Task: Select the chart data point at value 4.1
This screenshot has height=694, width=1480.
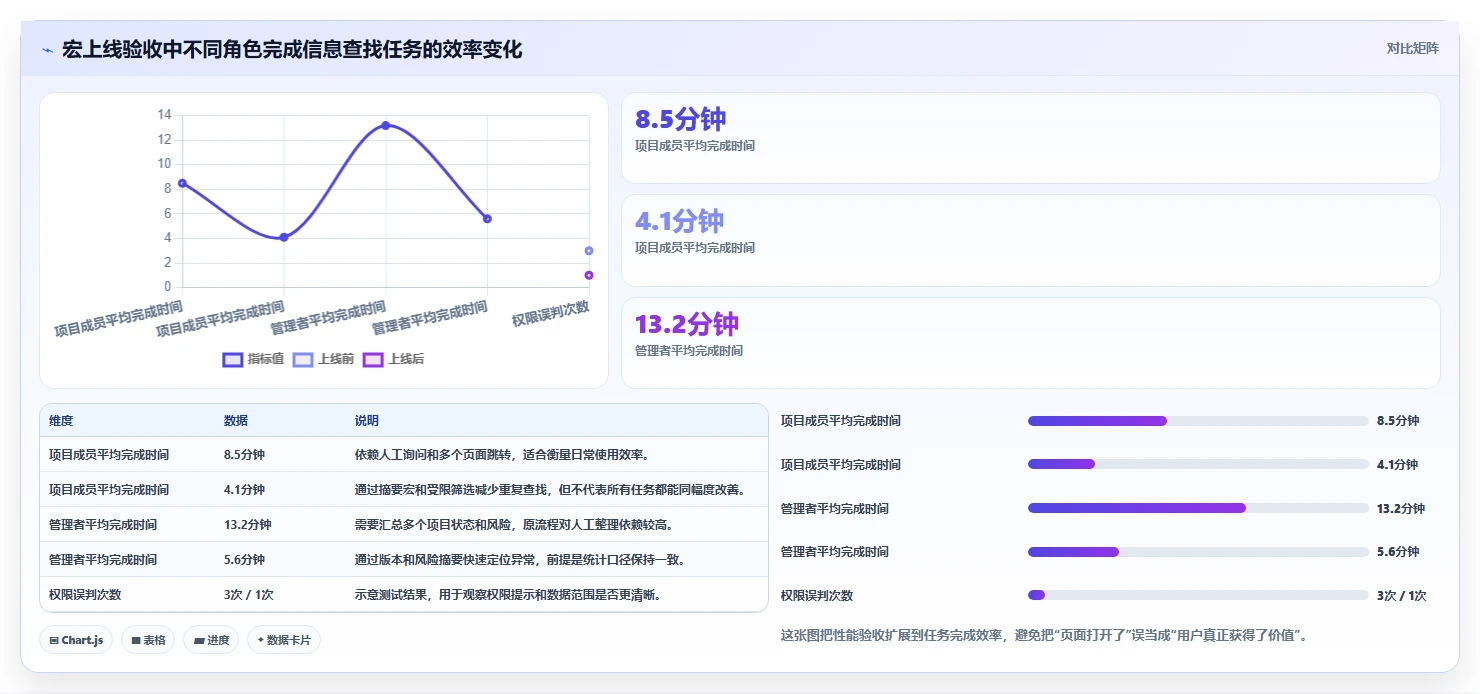Action: point(284,237)
